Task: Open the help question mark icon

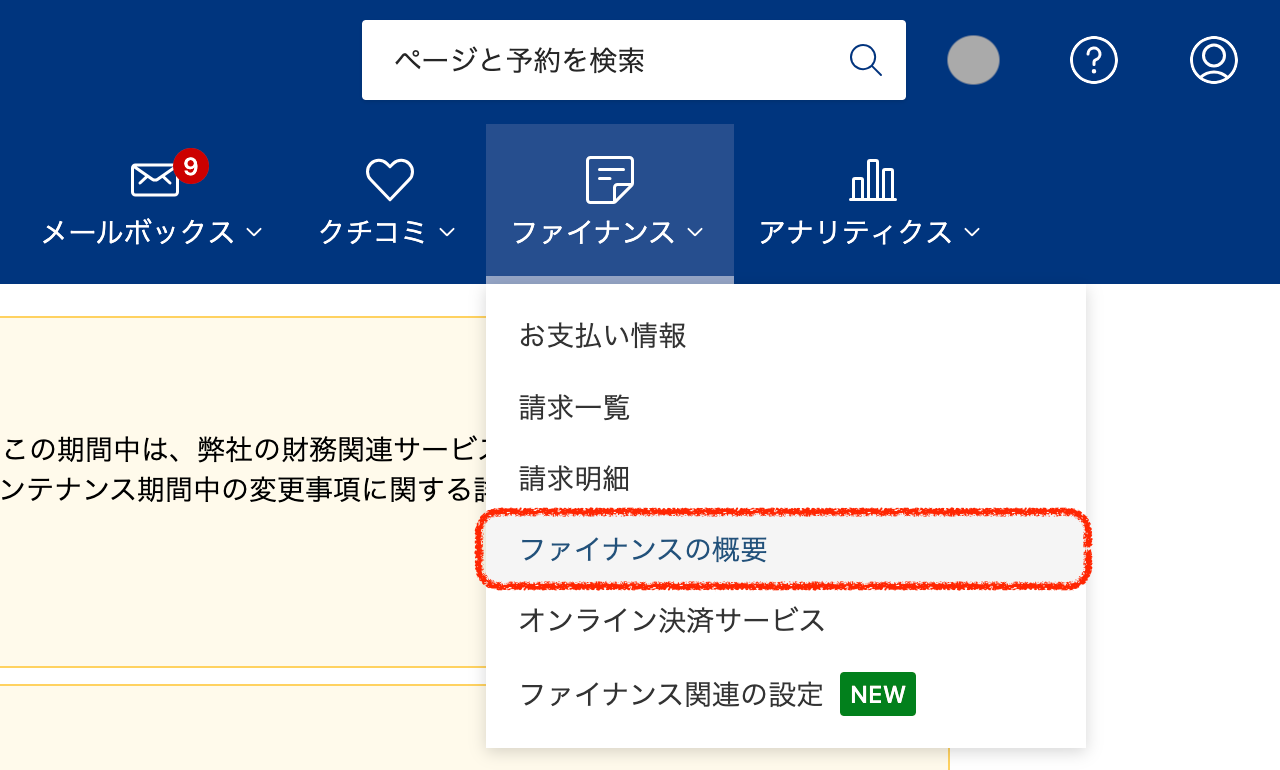Action: (1093, 60)
